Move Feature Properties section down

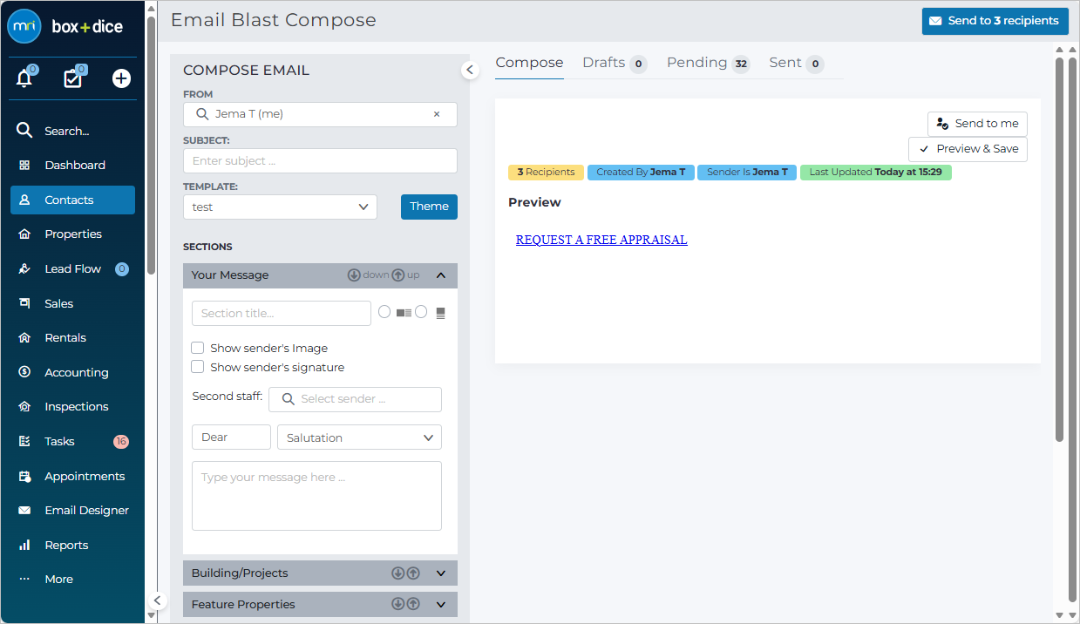[x=397, y=604]
